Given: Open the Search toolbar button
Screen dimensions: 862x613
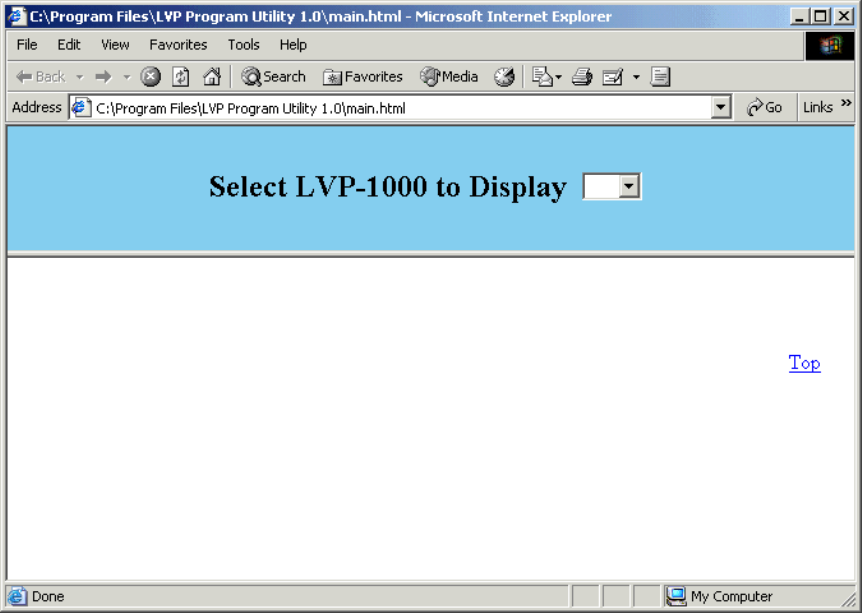Looking at the screenshot, I should point(273,77).
